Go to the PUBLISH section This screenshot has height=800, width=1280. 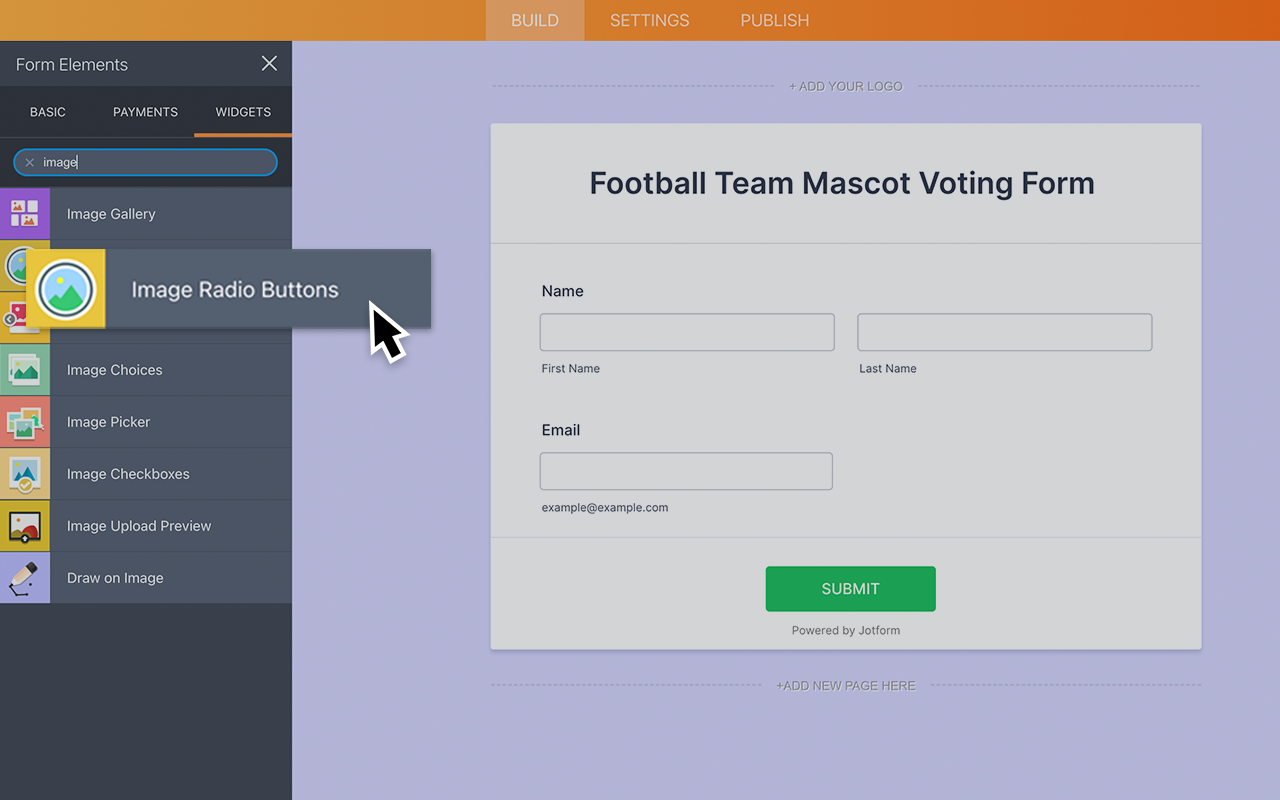(774, 20)
